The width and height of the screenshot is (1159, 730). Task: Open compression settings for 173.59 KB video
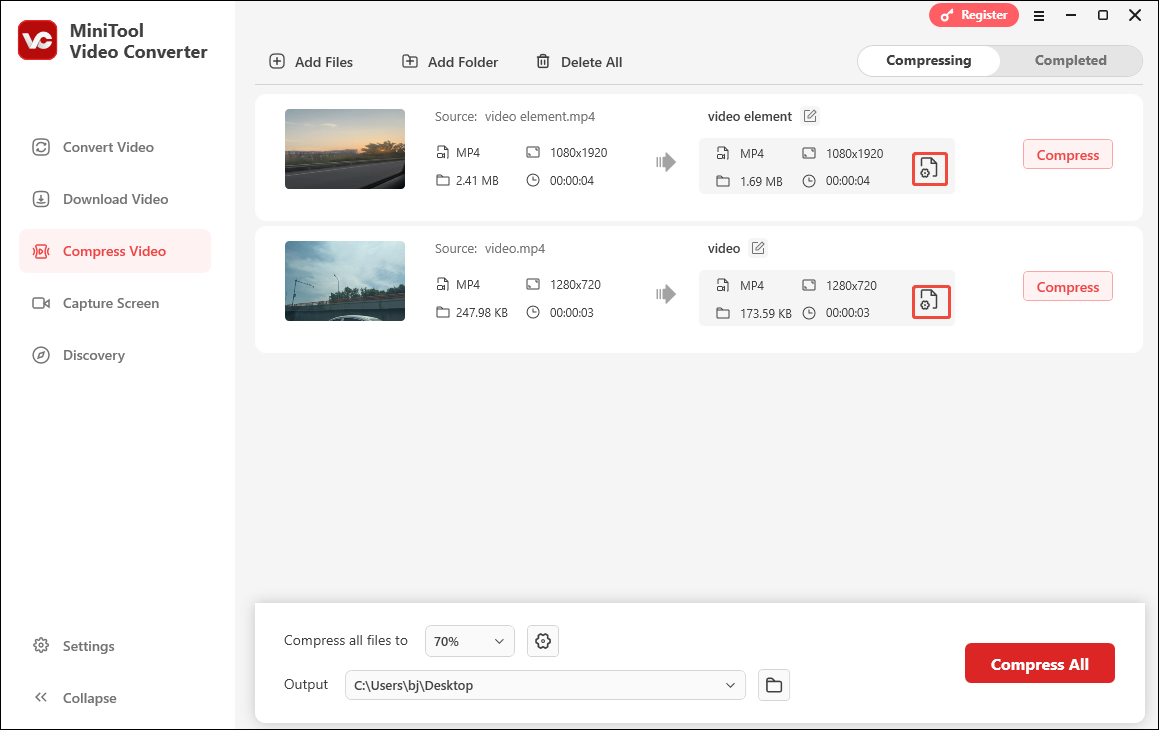tap(931, 301)
